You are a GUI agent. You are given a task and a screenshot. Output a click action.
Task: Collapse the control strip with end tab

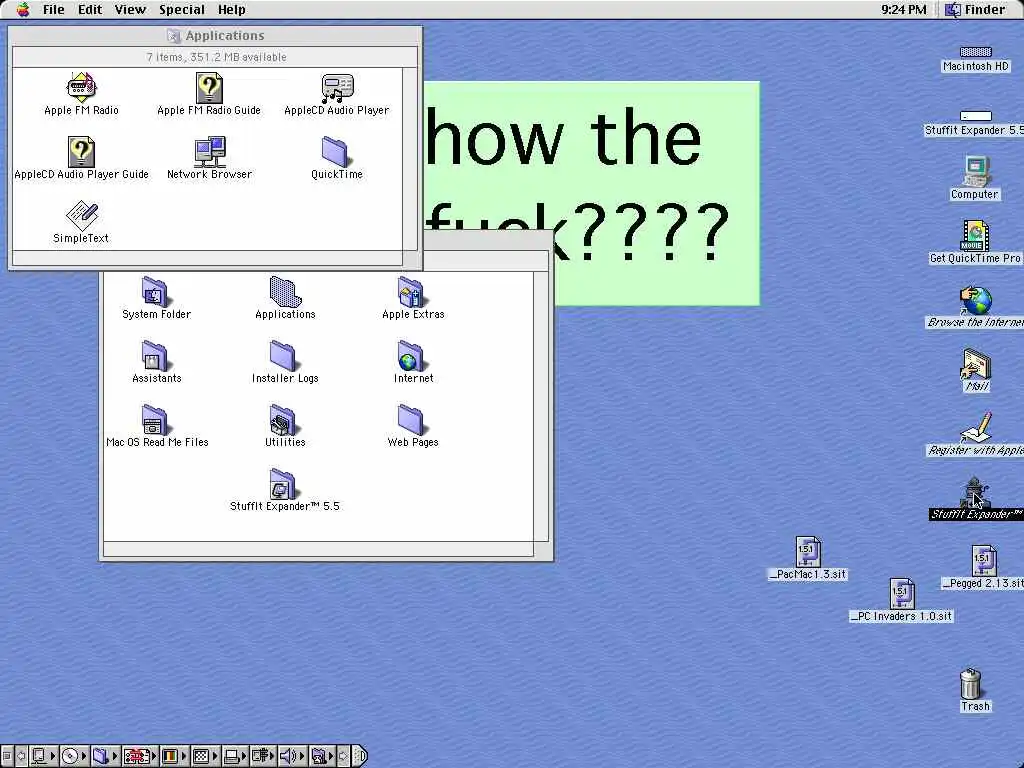pos(360,756)
